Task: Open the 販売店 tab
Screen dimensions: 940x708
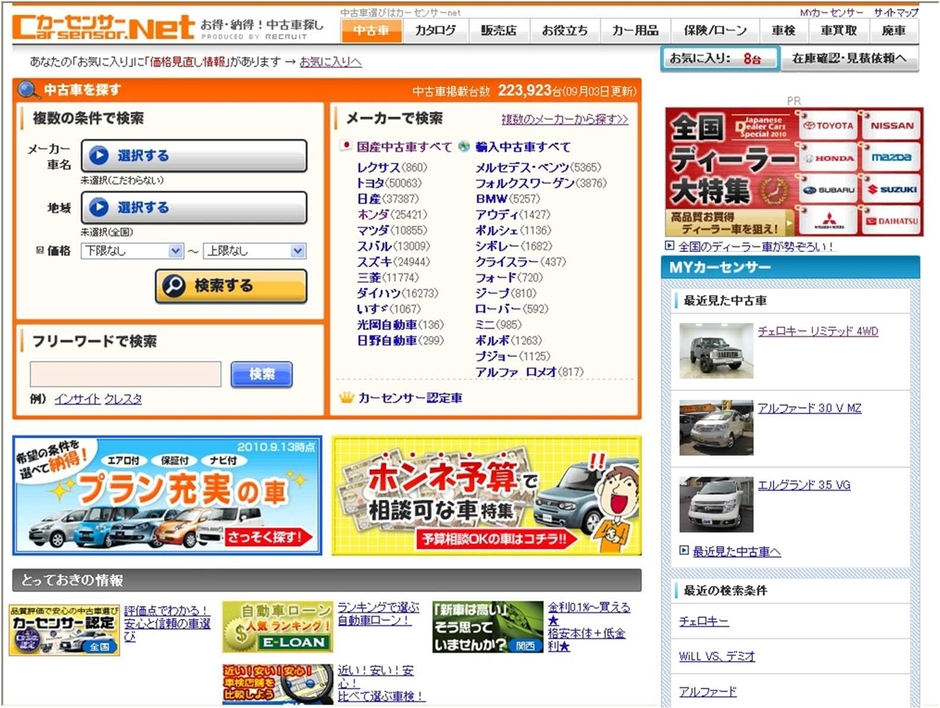Action: coord(499,31)
